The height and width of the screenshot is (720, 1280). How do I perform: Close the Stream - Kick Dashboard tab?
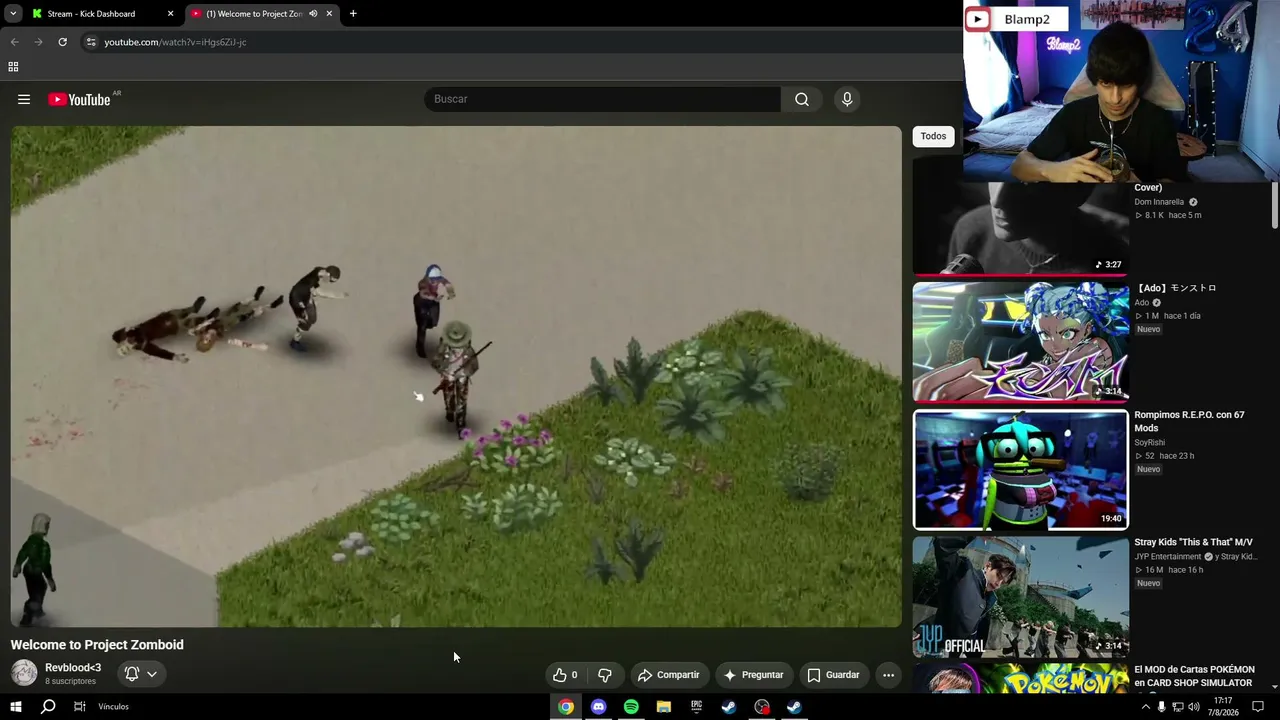[170, 14]
